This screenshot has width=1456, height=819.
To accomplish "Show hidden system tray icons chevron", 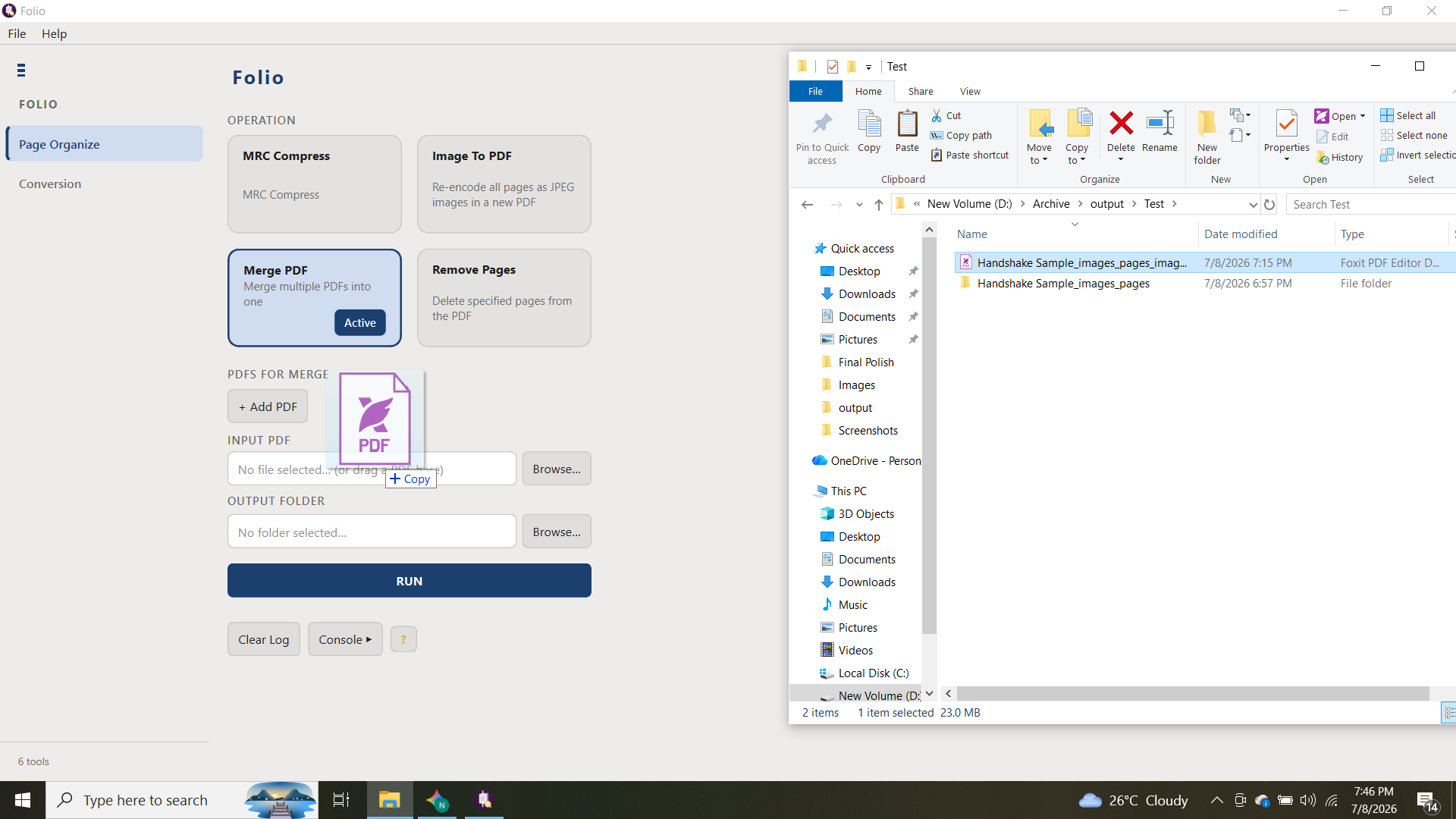I will [x=1216, y=800].
